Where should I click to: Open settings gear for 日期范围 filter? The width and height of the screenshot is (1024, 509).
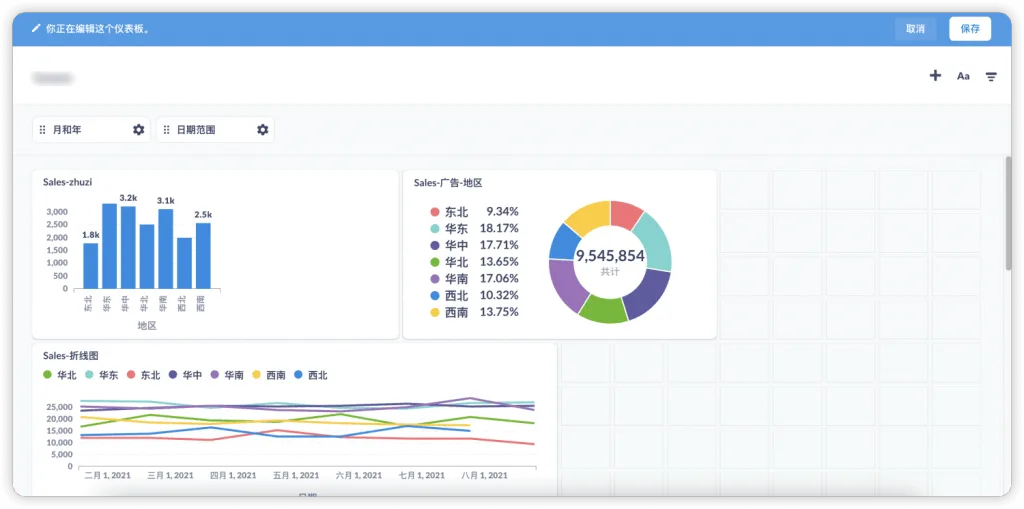(x=263, y=130)
